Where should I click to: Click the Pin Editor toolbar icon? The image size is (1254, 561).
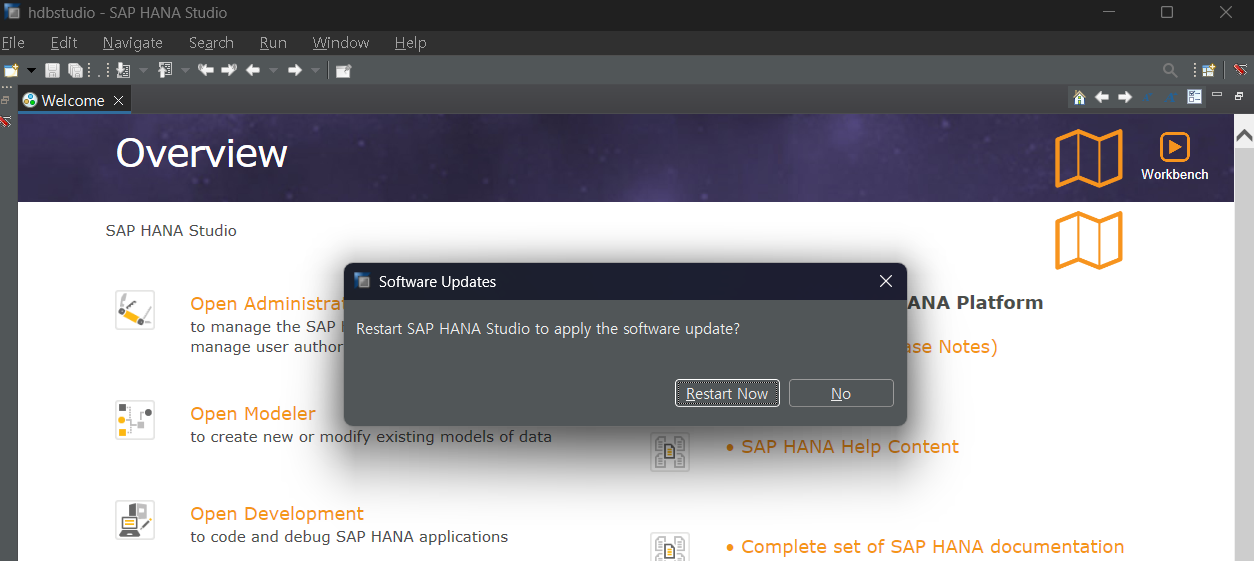pos(343,70)
